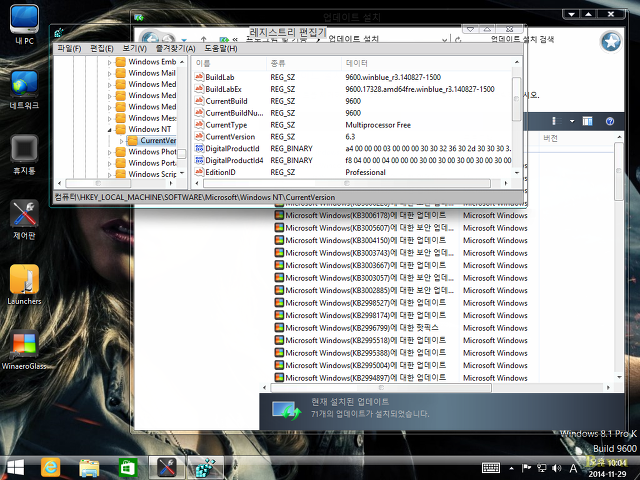The height and width of the screenshot is (480, 640).
Task: Sort by the 데이터 column header
Action: (x=426, y=63)
